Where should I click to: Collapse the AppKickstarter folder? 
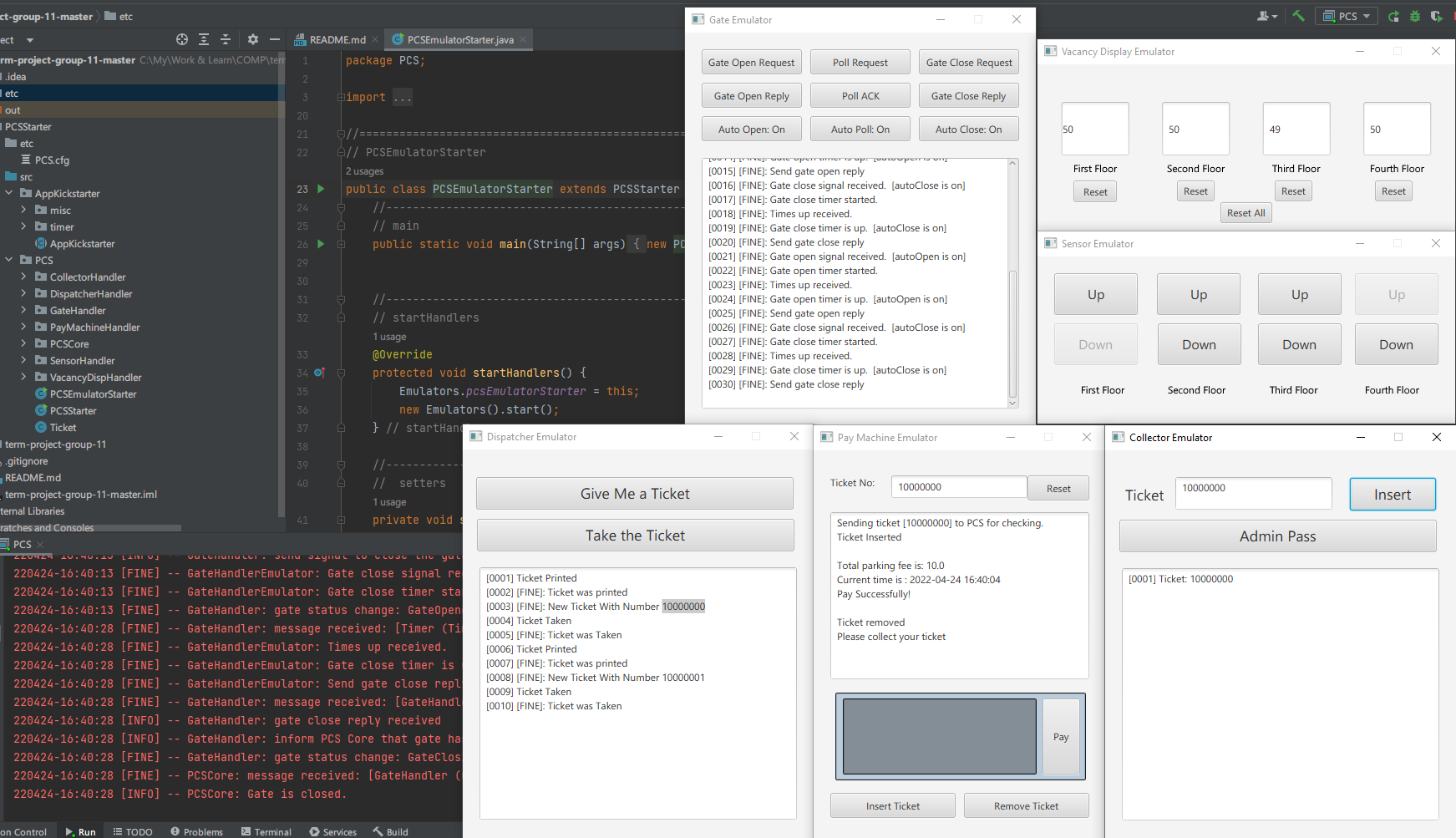pyautogui.click(x=8, y=193)
